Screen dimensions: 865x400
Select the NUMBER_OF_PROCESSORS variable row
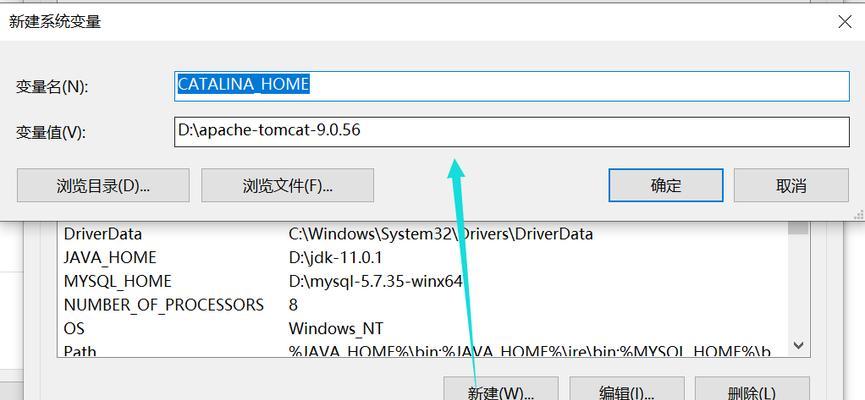[423, 305]
